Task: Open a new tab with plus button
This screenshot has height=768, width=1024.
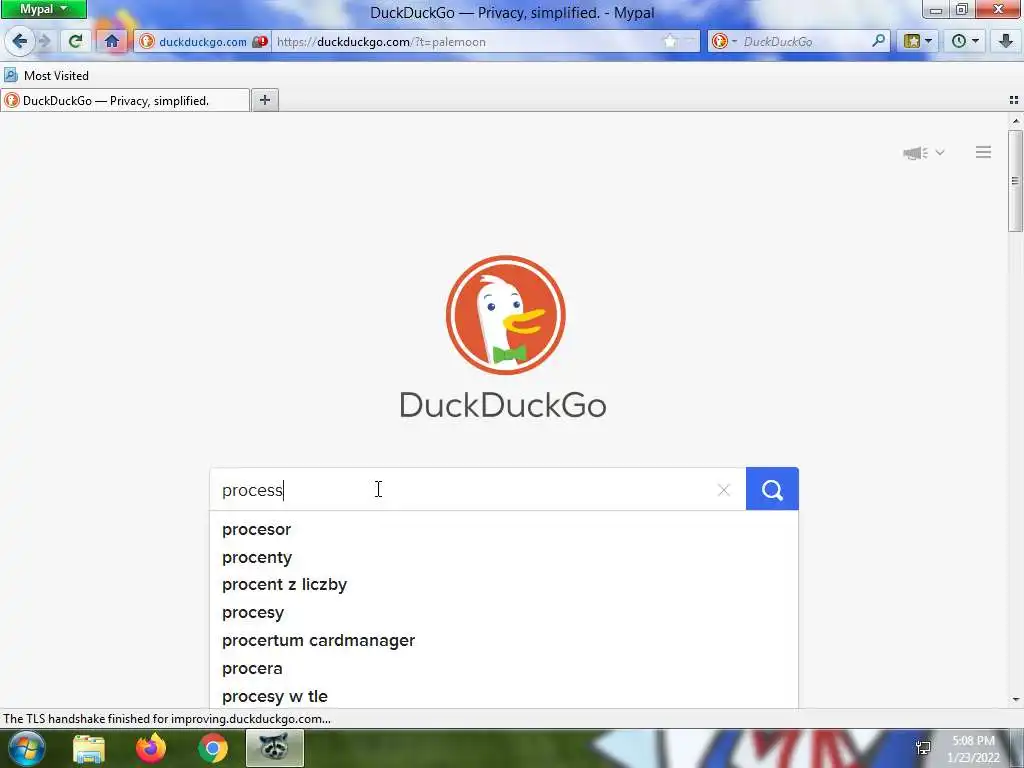Action: tap(264, 100)
